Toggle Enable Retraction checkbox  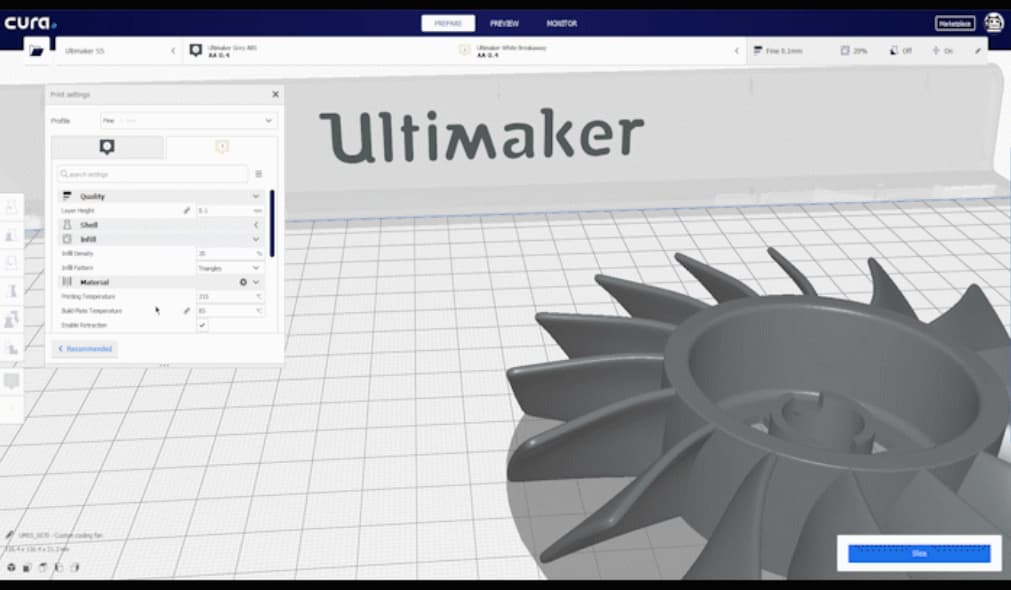202,325
